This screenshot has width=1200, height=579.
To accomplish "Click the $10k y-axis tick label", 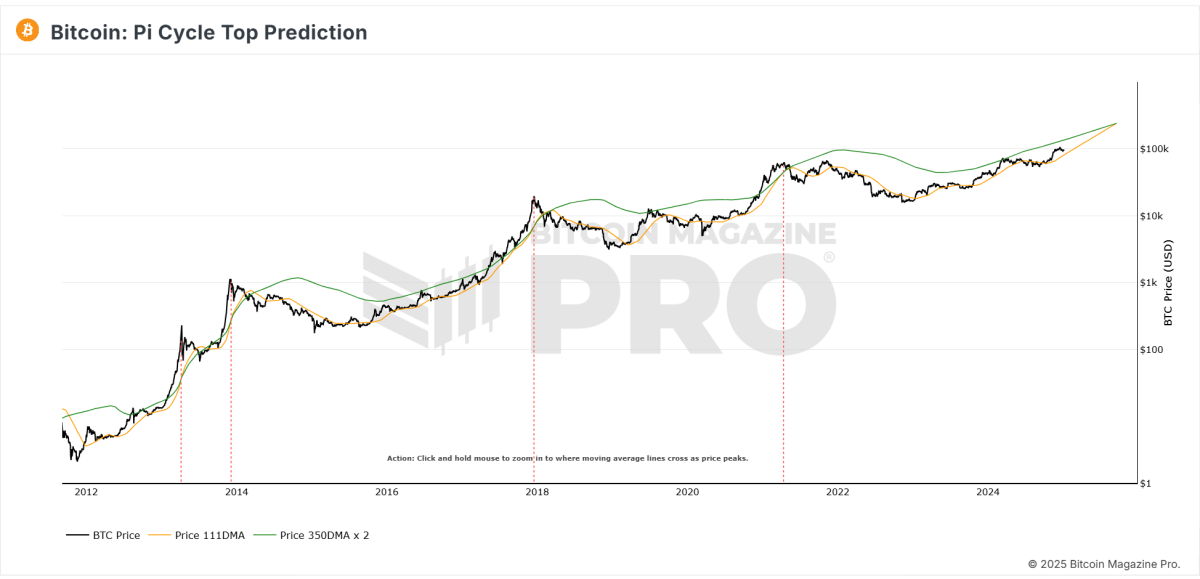I will click(x=1153, y=216).
